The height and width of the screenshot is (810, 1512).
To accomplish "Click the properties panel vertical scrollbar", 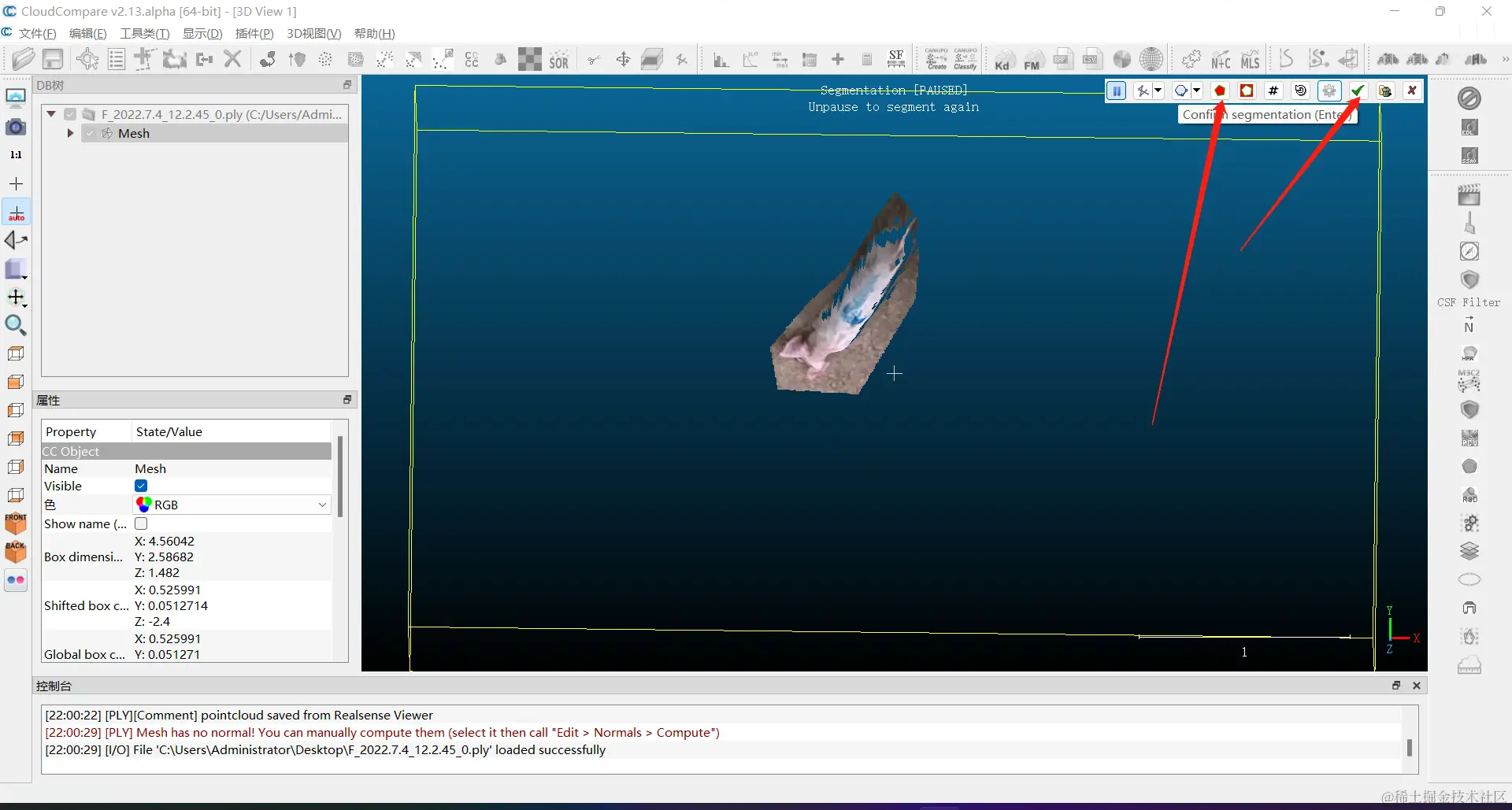I will click(340, 478).
